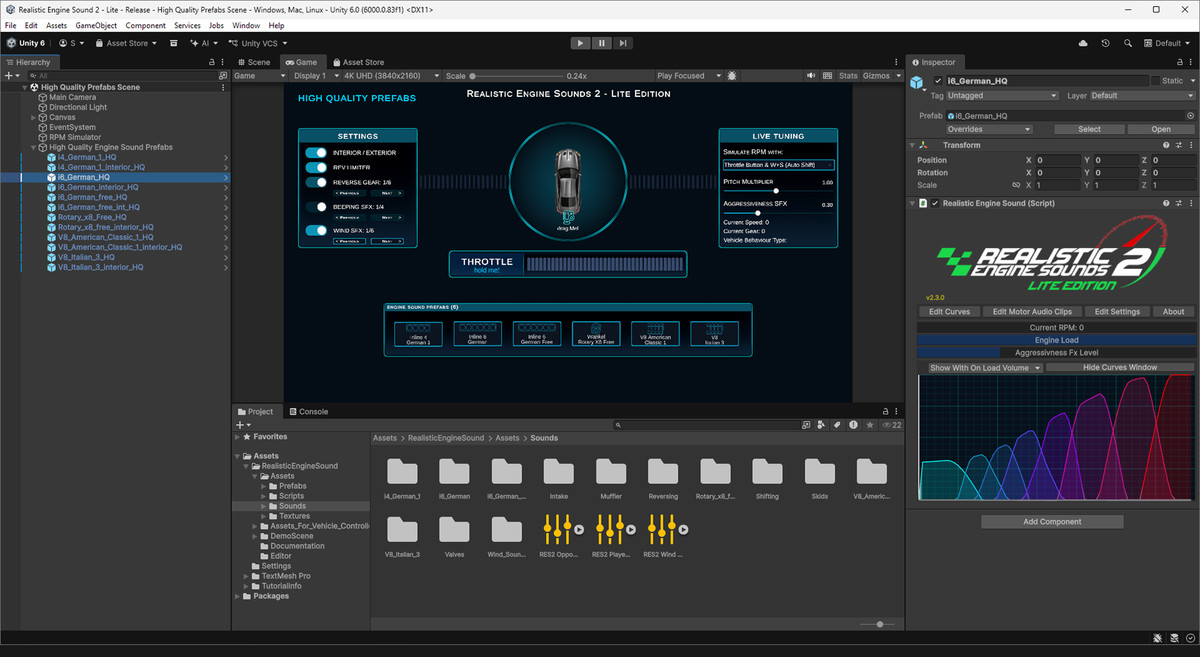
Task: Open the Tag dropdown showing Untagged
Action: pyautogui.click(x=1003, y=96)
